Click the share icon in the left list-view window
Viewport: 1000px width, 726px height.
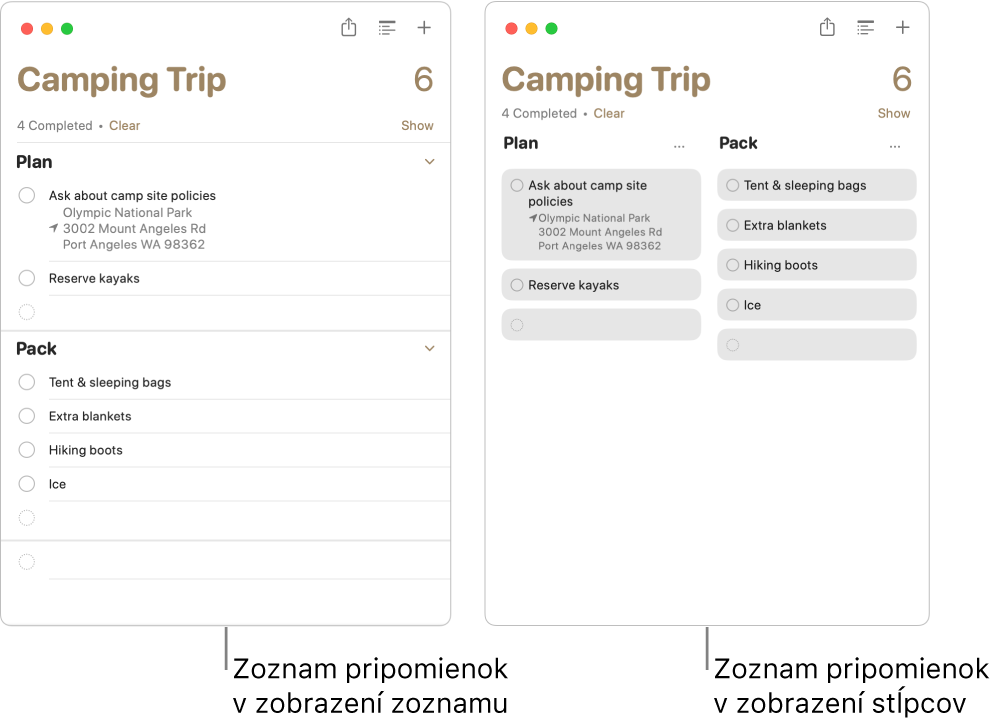348,27
